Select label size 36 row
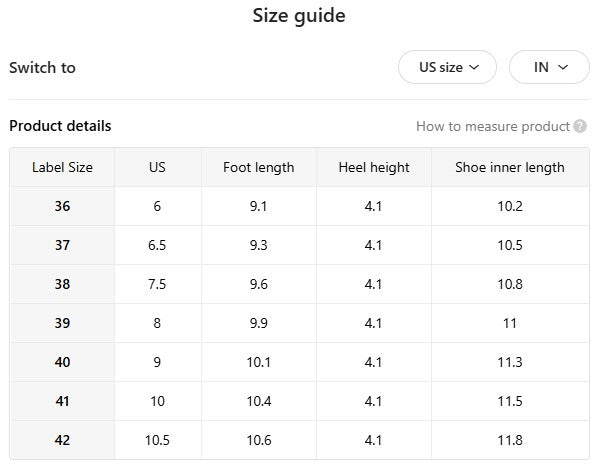The image size is (603, 473). pyautogui.click(x=62, y=206)
